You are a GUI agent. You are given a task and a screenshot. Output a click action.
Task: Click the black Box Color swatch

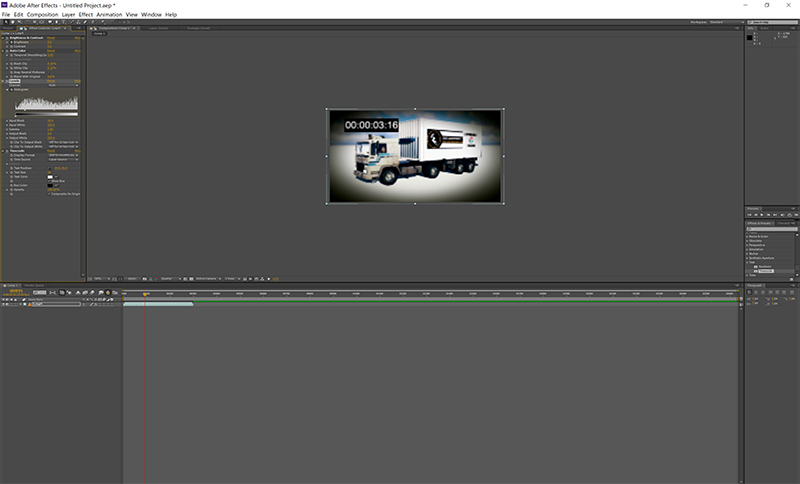coord(51,186)
